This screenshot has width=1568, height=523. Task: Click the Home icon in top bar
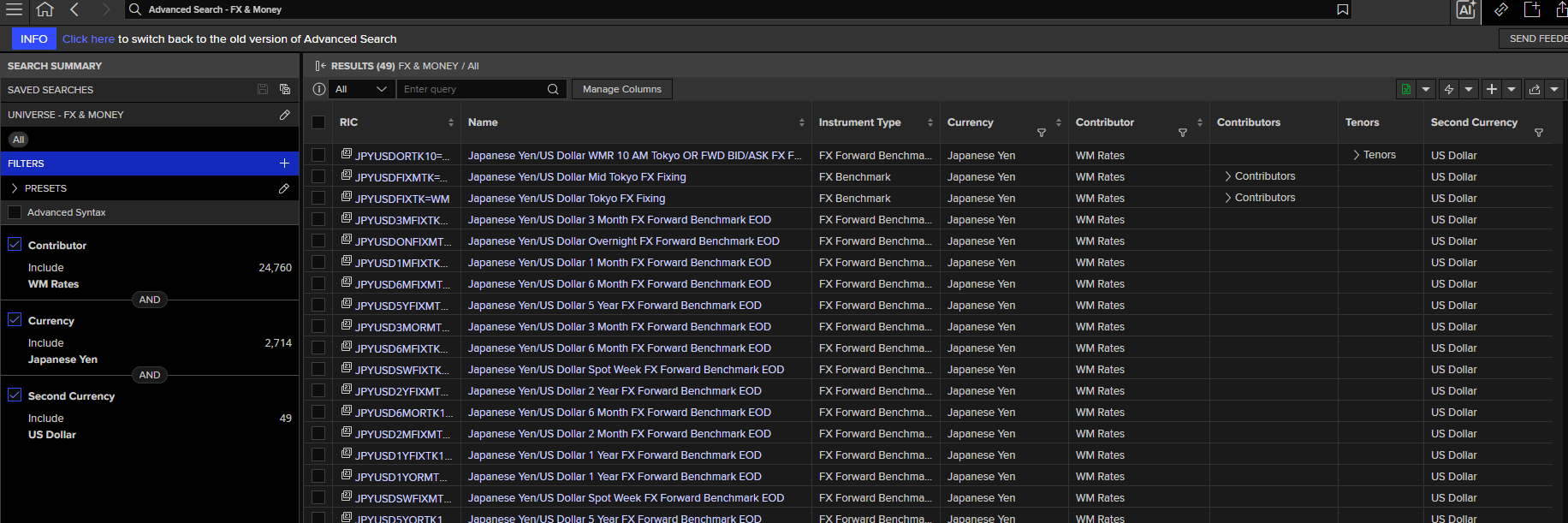(45, 9)
